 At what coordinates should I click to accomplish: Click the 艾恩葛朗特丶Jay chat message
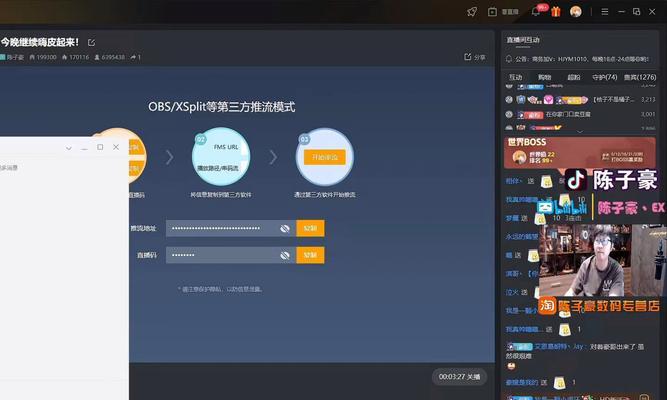(x=575, y=351)
